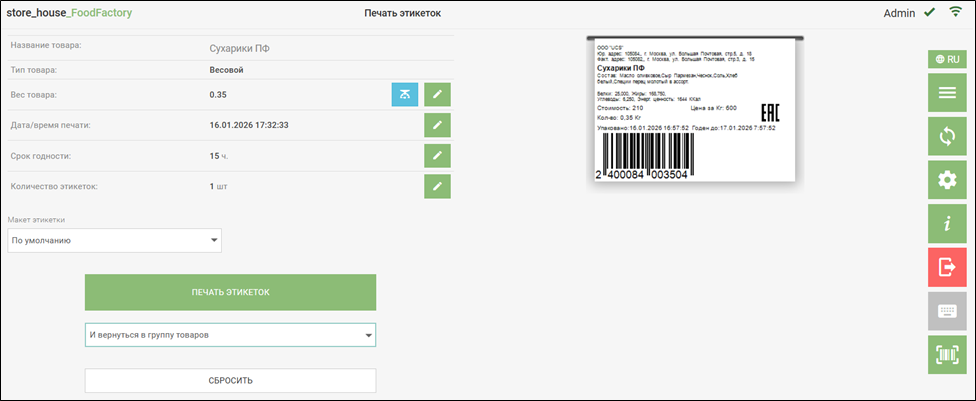Edit the shelf life hours
Image resolution: width=976 pixels, height=401 pixels.
click(438, 156)
